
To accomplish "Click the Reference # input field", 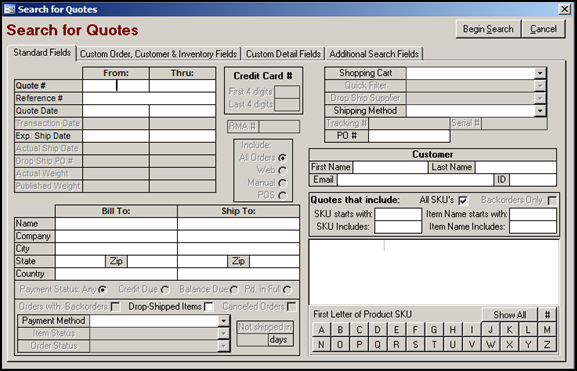I will coord(149,98).
